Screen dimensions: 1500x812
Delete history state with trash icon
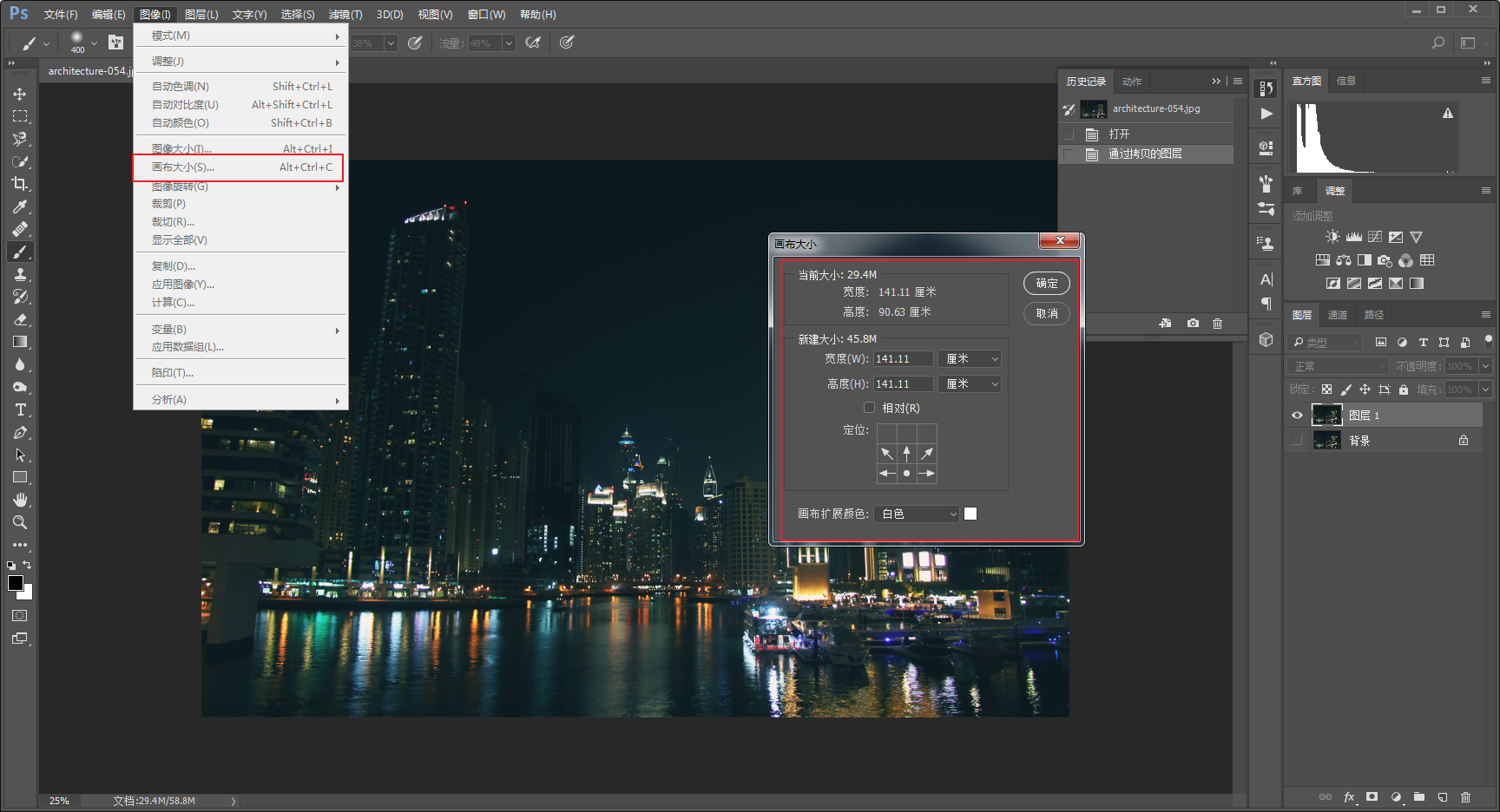click(1218, 323)
